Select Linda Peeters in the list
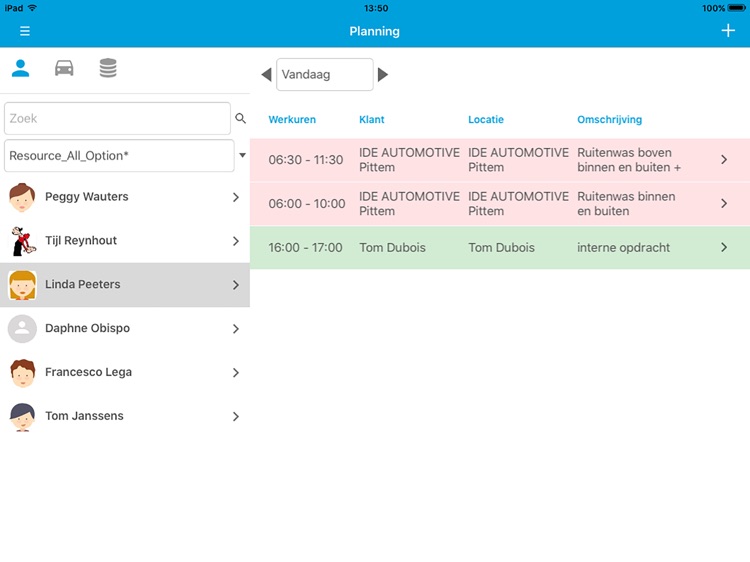The width and height of the screenshot is (750, 562). tap(125, 285)
